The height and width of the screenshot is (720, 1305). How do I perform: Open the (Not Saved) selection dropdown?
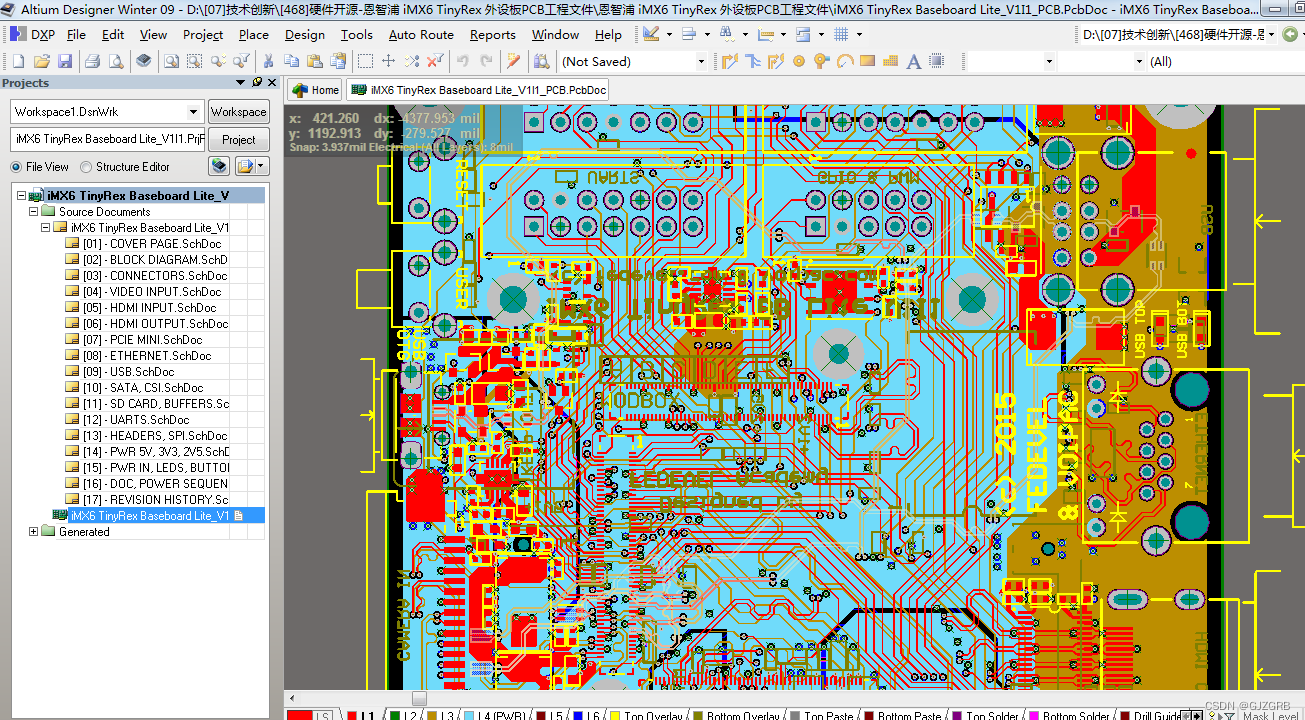coord(700,61)
